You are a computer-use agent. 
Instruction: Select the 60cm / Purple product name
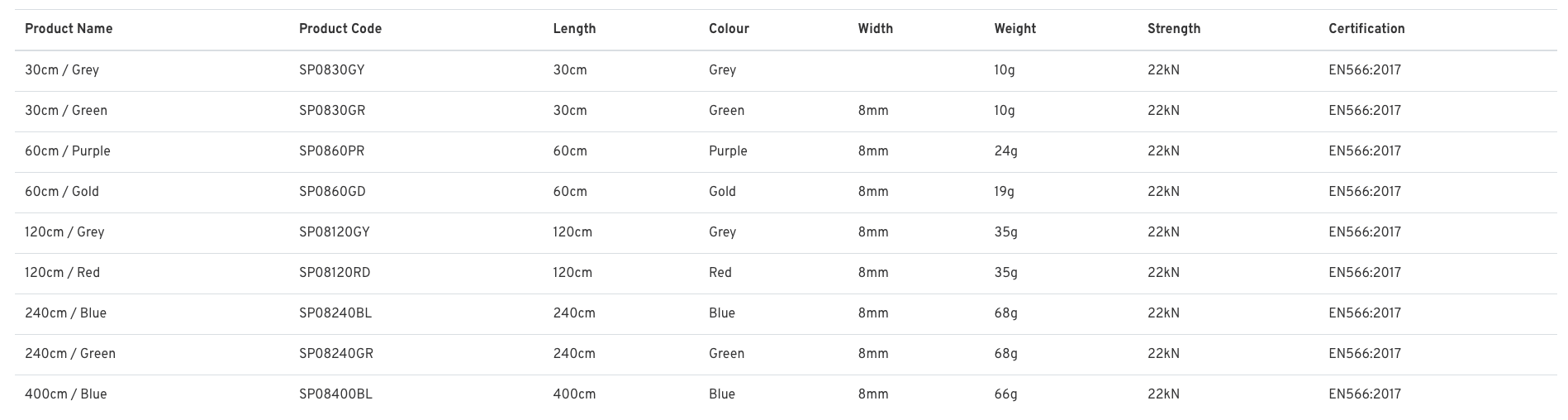pyautogui.click(x=68, y=151)
